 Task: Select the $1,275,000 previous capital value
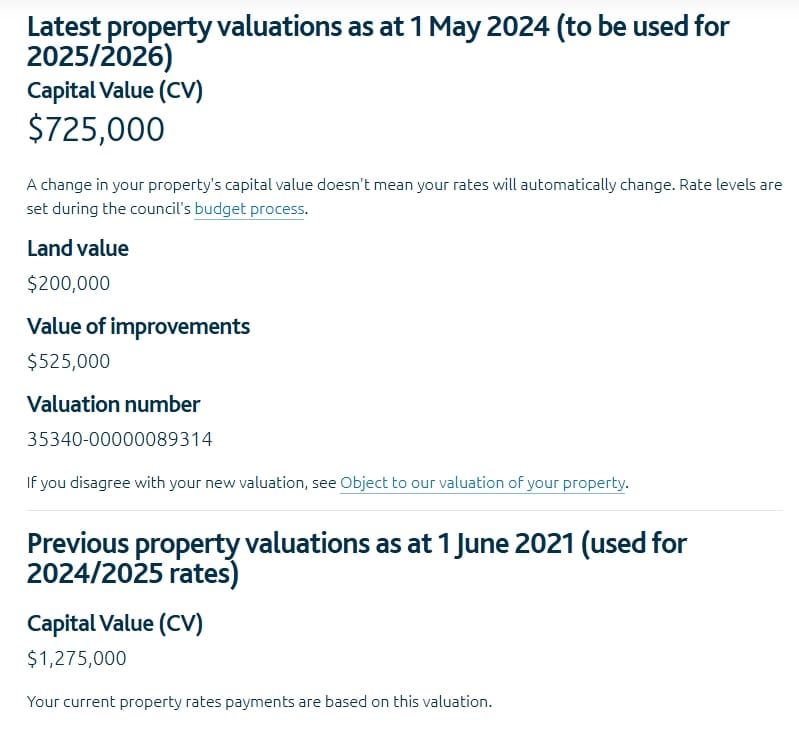[76, 659]
